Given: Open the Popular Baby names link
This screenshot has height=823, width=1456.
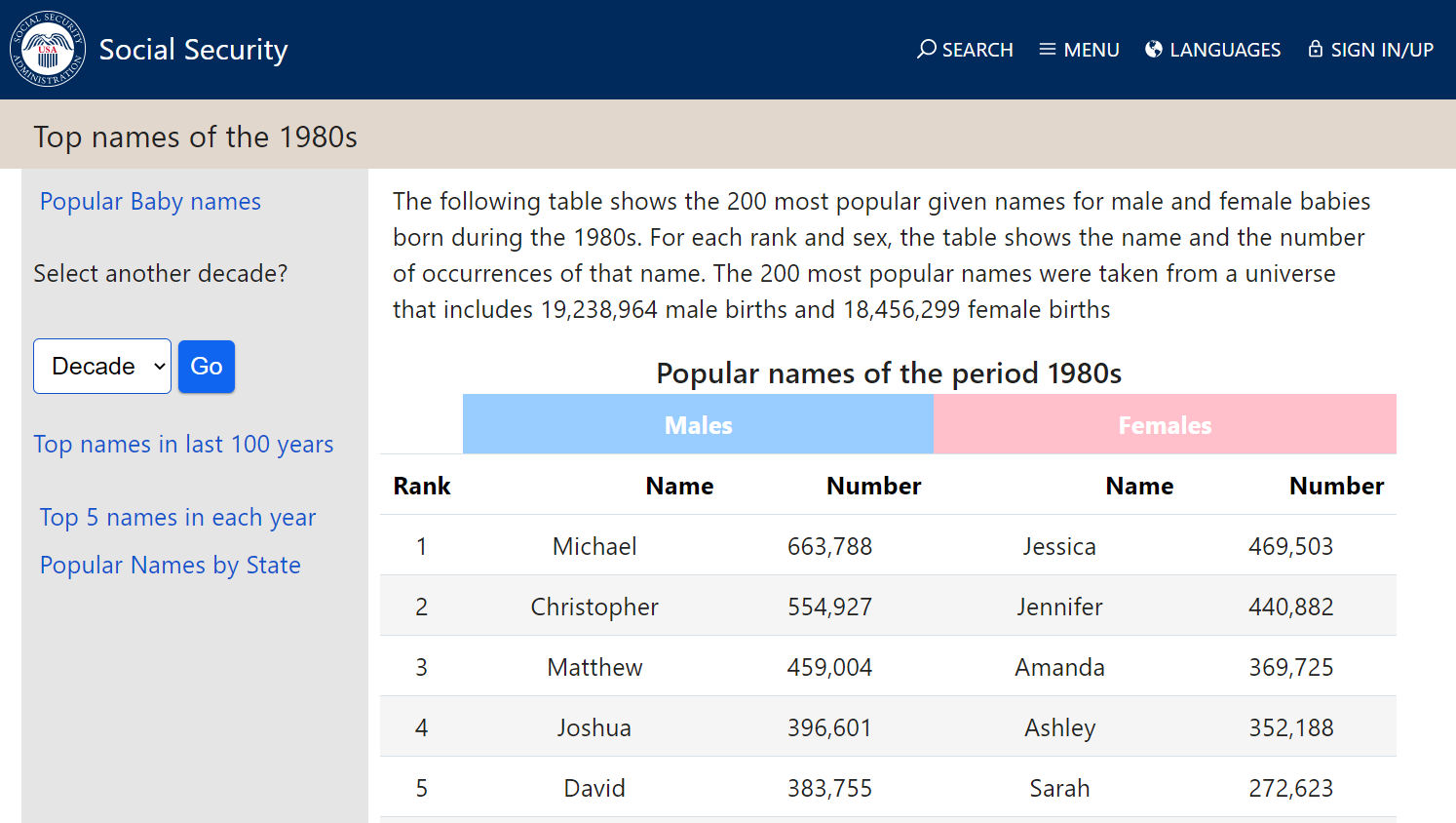Looking at the screenshot, I should (150, 202).
